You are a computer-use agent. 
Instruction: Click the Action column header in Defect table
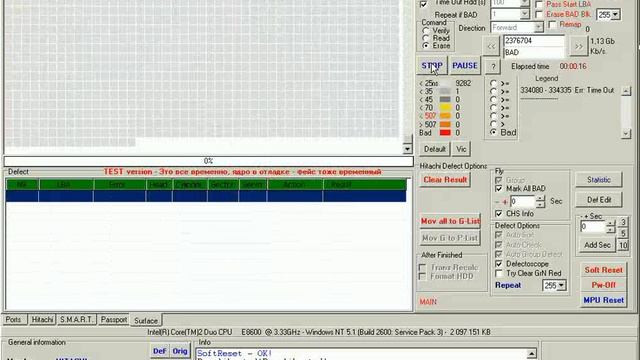(295, 185)
